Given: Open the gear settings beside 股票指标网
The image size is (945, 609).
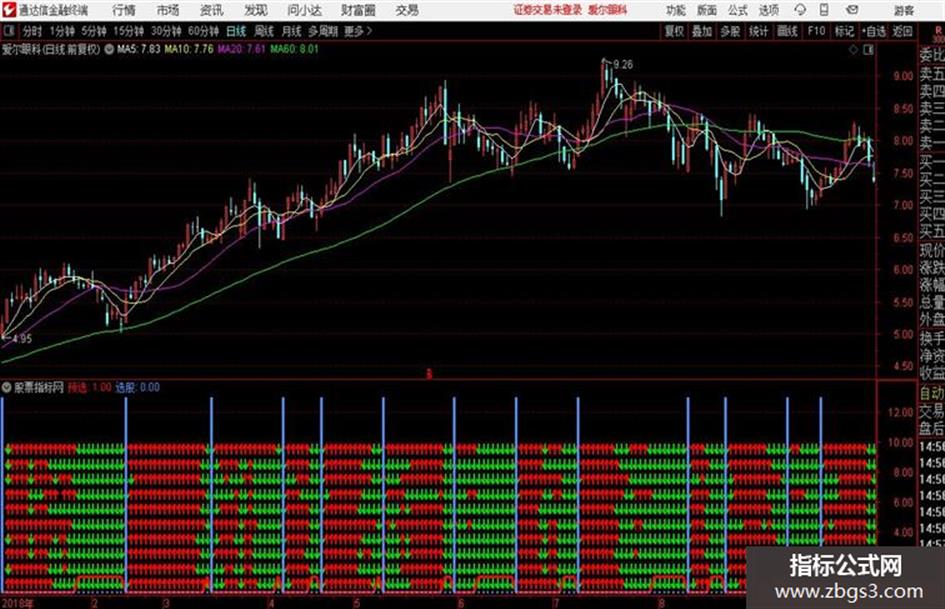Looking at the screenshot, I should (7, 387).
